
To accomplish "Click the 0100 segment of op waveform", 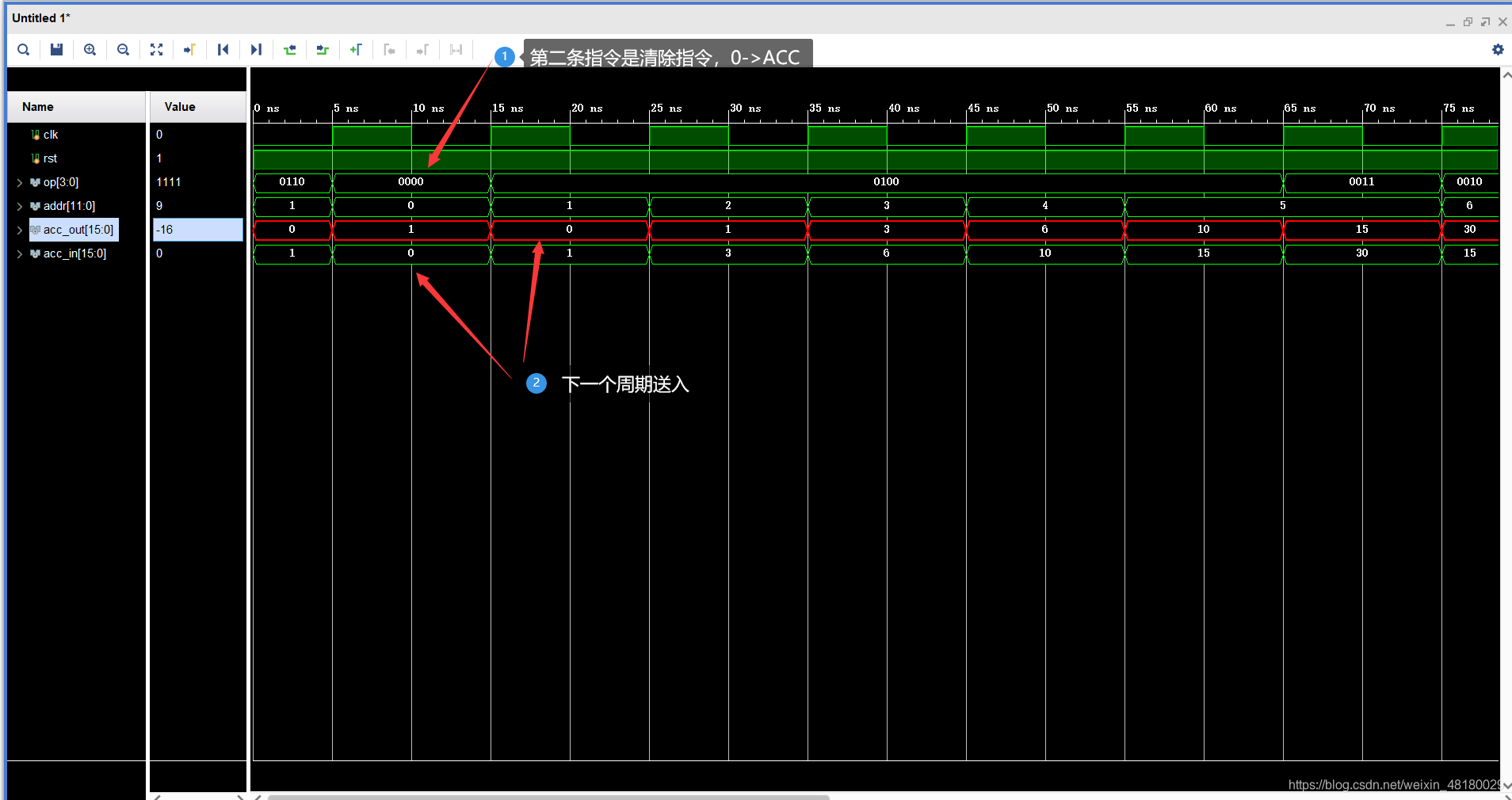I will [x=887, y=182].
